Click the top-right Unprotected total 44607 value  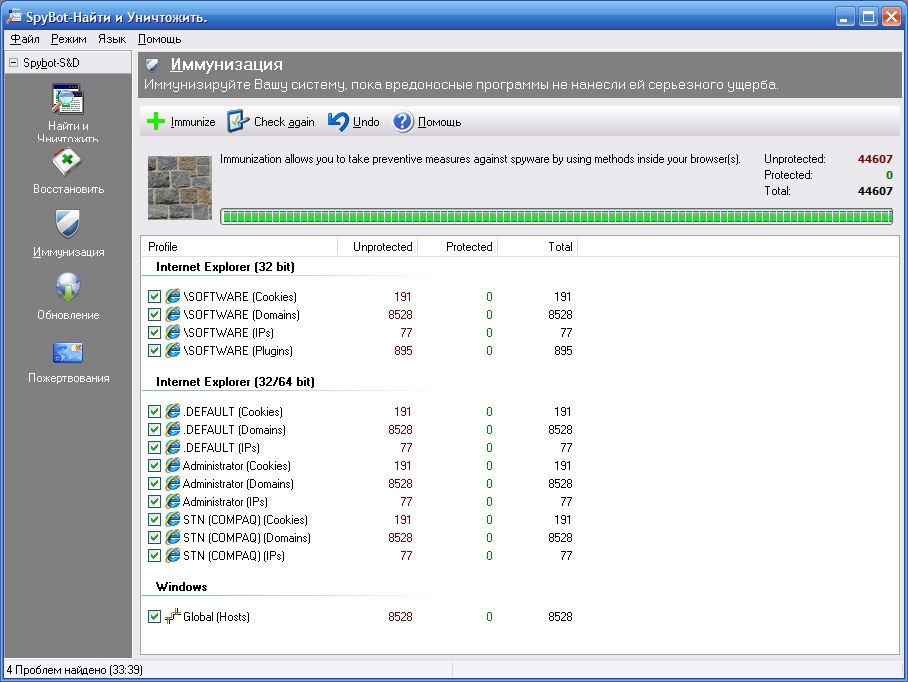coord(875,159)
